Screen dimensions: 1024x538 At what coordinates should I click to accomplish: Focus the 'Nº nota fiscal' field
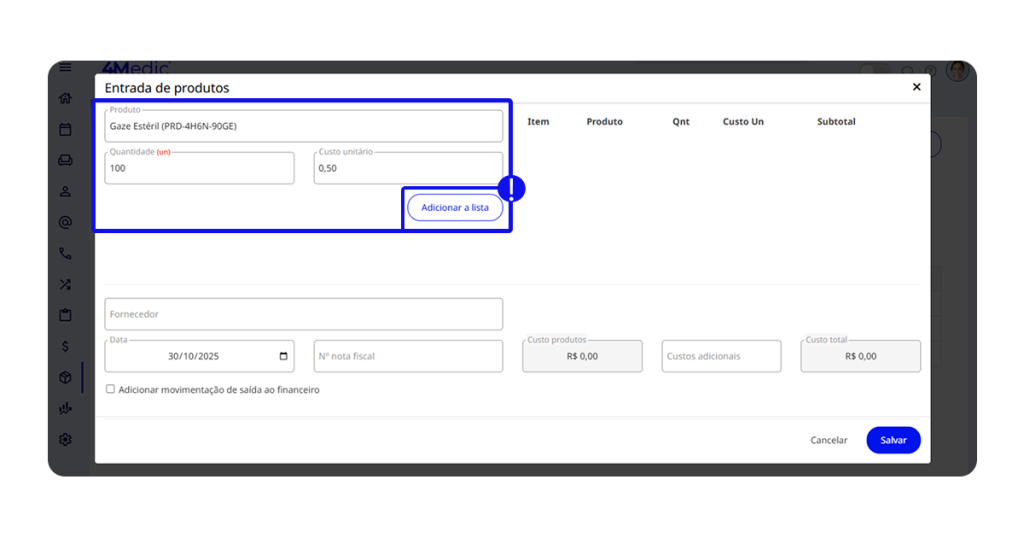click(x=407, y=356)
